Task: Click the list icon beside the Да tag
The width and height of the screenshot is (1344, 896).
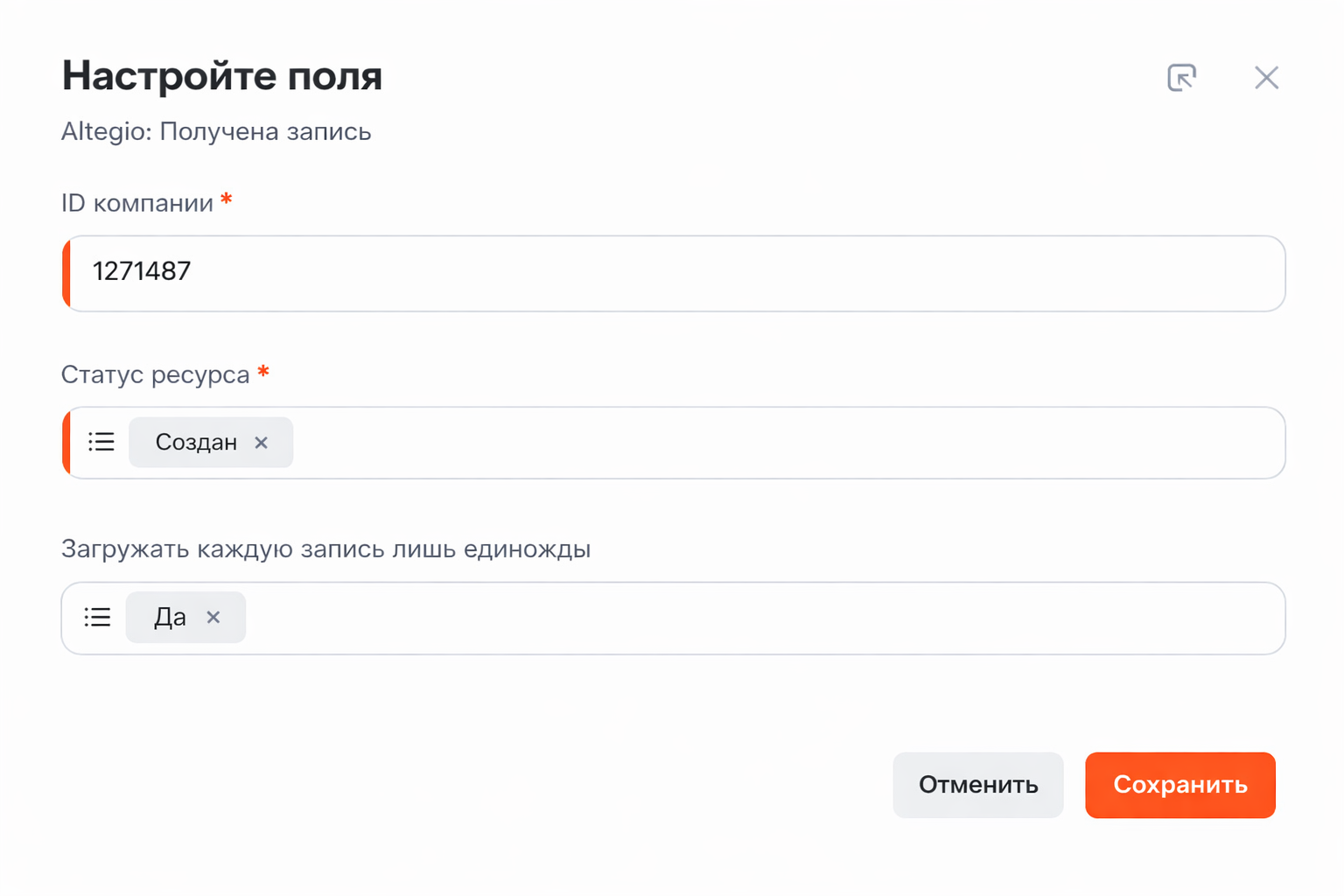Action: tap(98, 618)
